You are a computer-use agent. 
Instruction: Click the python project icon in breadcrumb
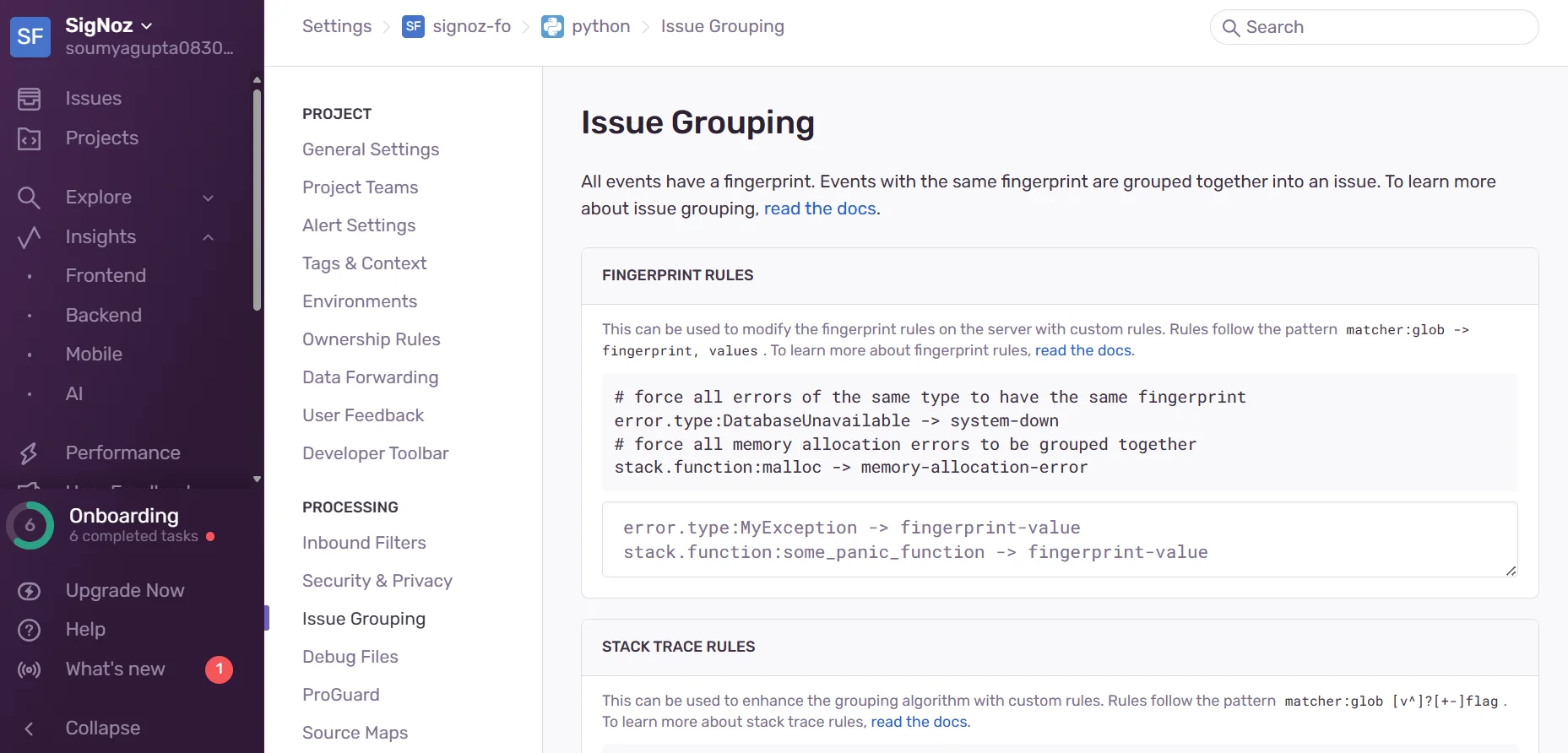tap(552, 26)
